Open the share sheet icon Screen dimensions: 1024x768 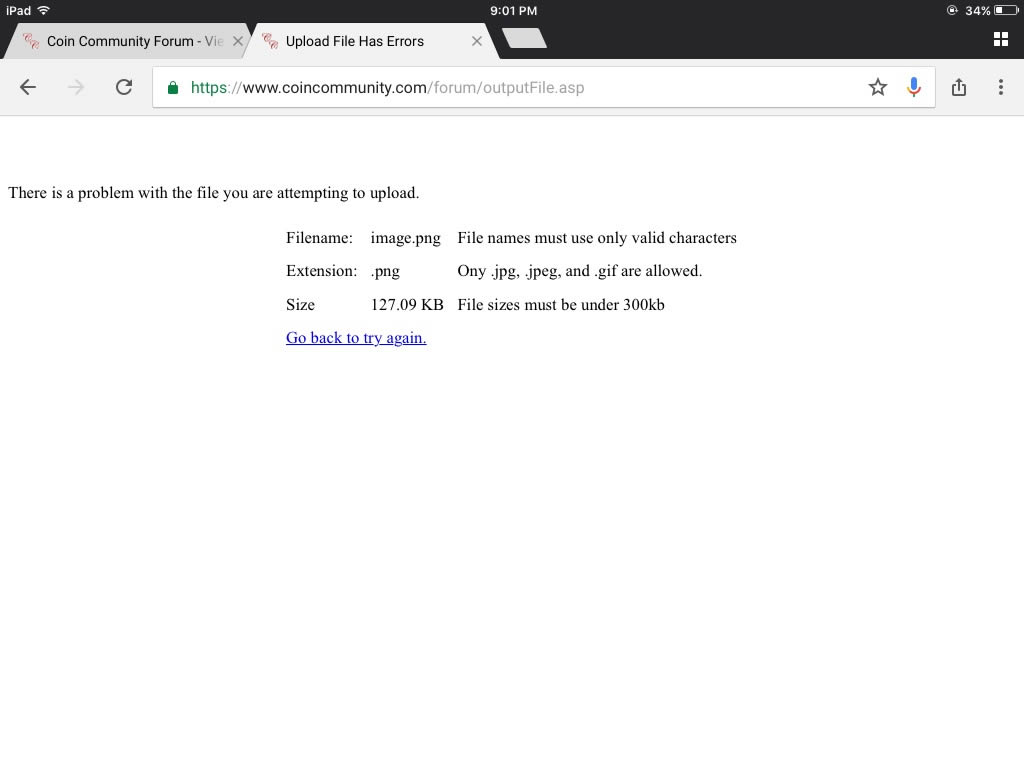click(x=959, y=87)
